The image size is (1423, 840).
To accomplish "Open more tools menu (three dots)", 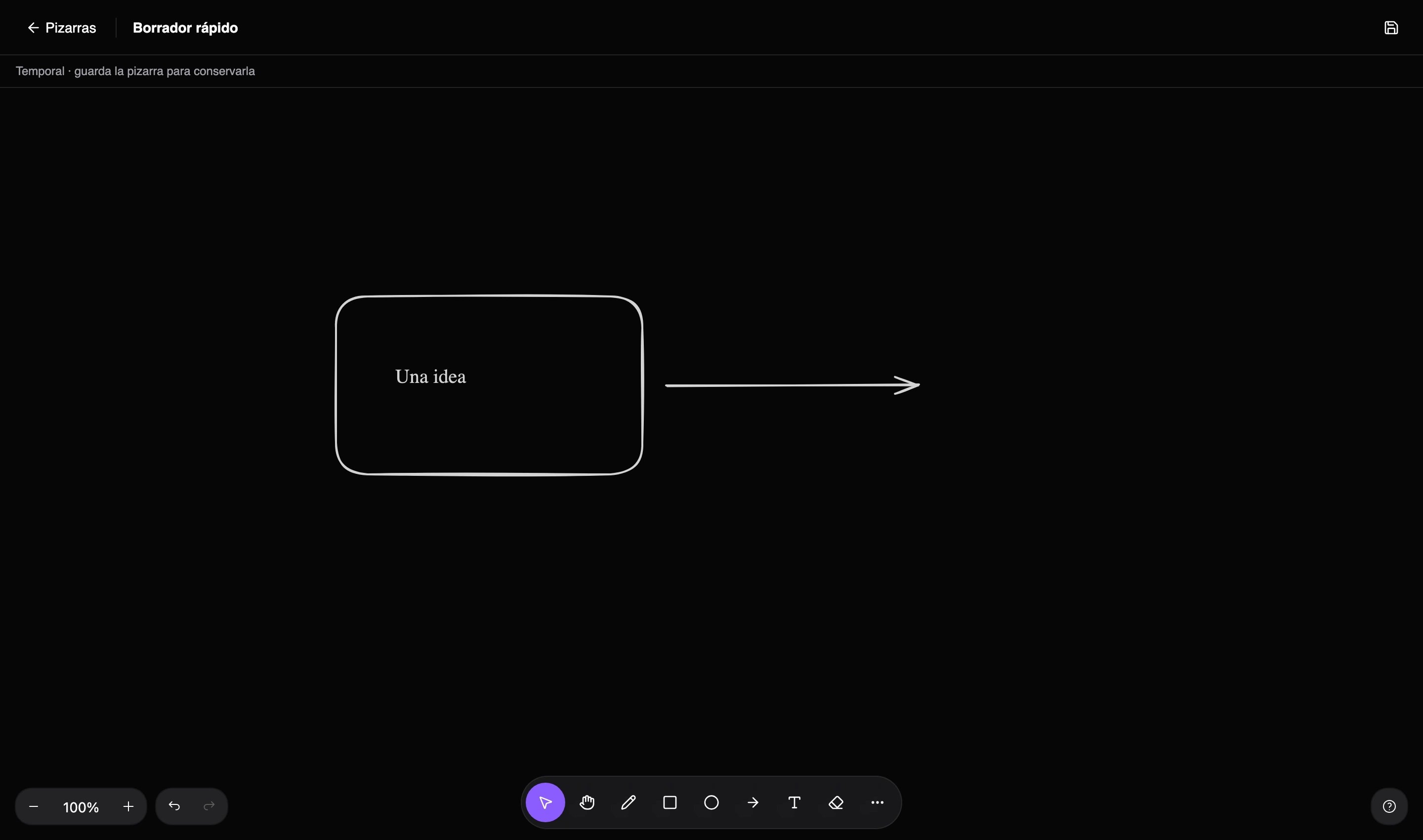I will click(878, 802).
